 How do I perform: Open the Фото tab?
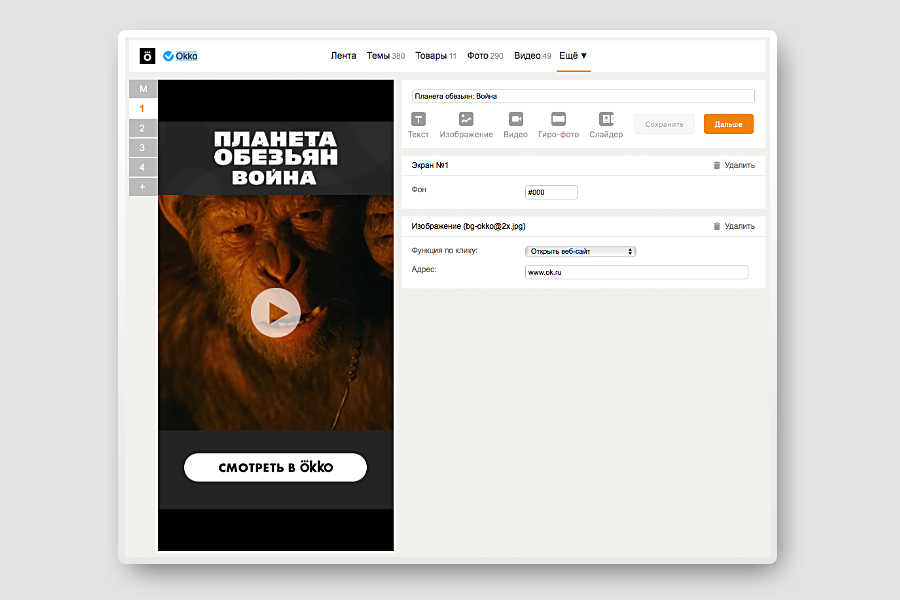485,56
